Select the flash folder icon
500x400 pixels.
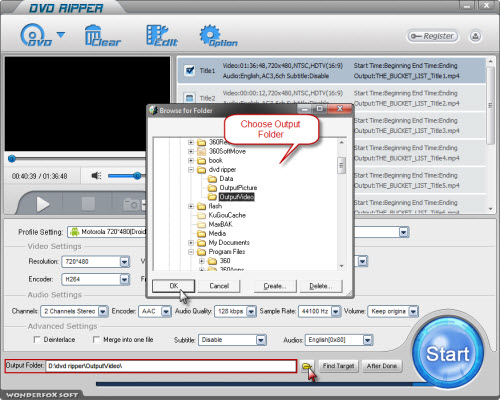(x=201, y=206)
